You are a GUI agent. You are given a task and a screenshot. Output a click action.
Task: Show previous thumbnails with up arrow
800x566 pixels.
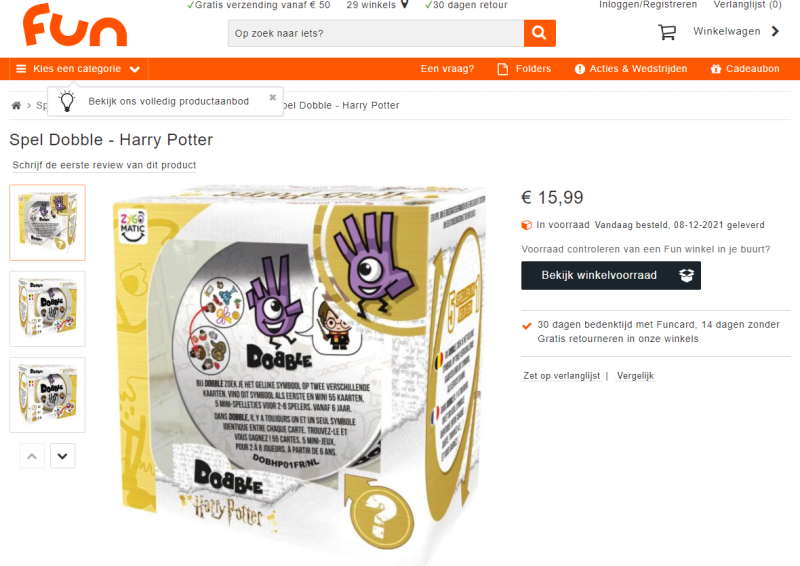32,456
